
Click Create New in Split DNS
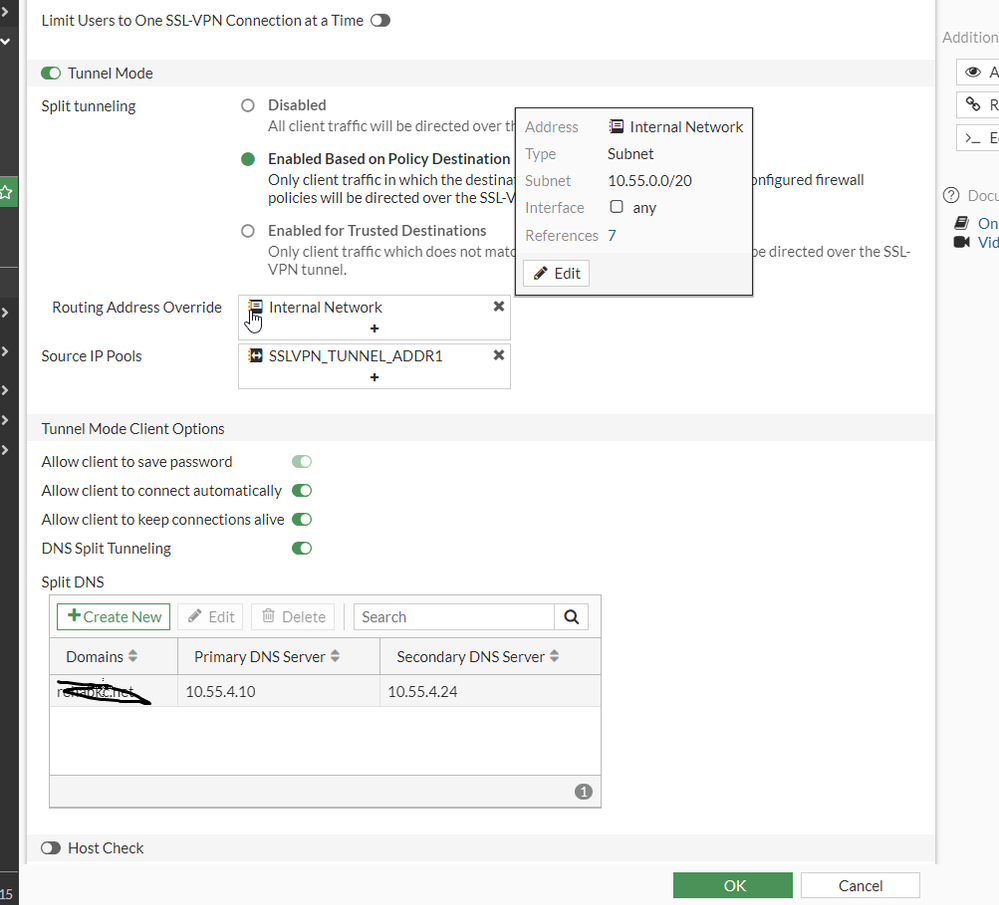pos(114,617)
